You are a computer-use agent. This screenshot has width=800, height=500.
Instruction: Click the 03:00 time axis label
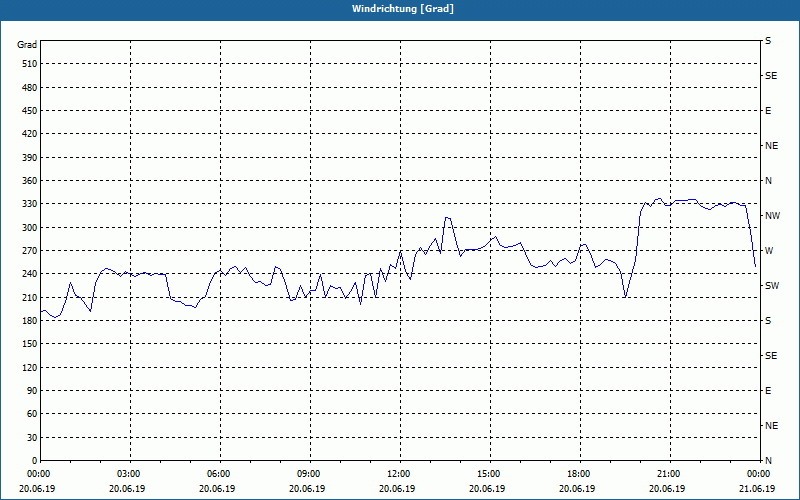tap(131, 474)
